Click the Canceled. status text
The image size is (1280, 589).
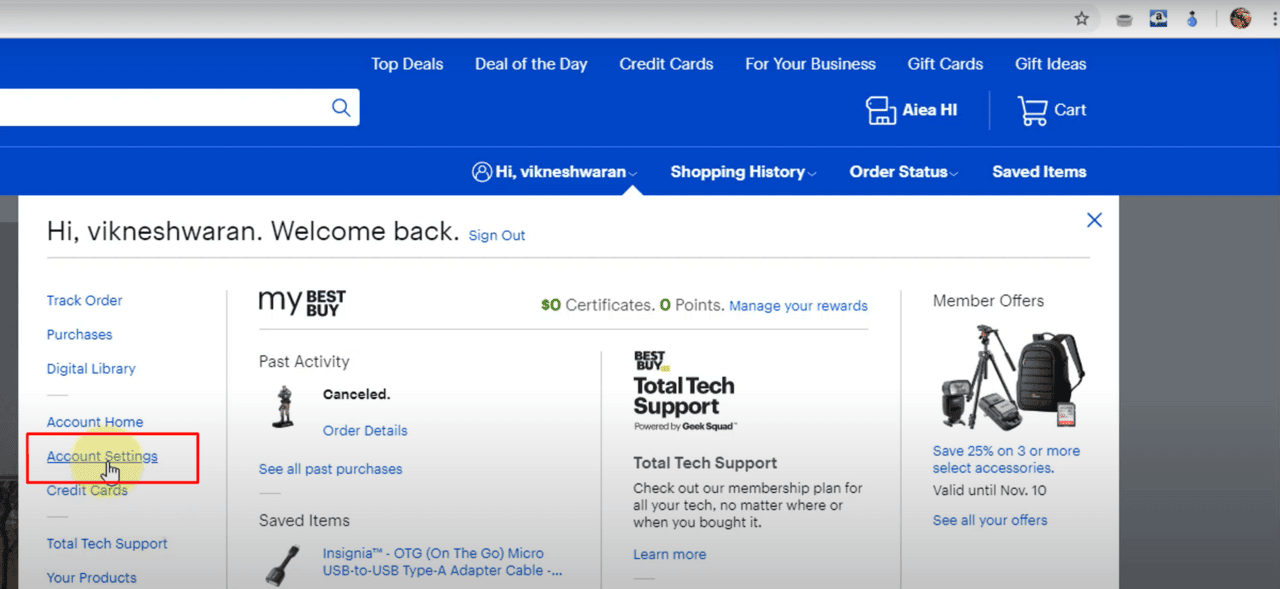(x=356, y=394)
